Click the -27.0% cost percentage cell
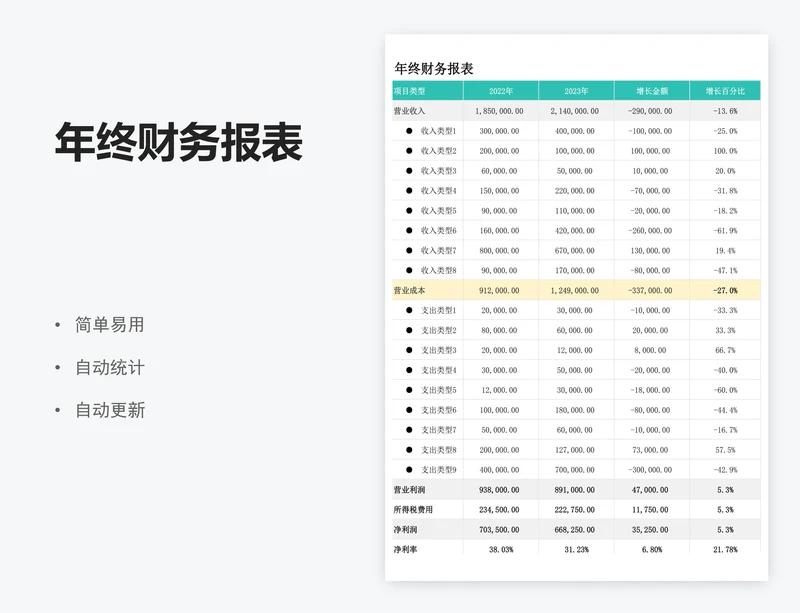Viewport: 800px width, 613px height. click(725, 290)
